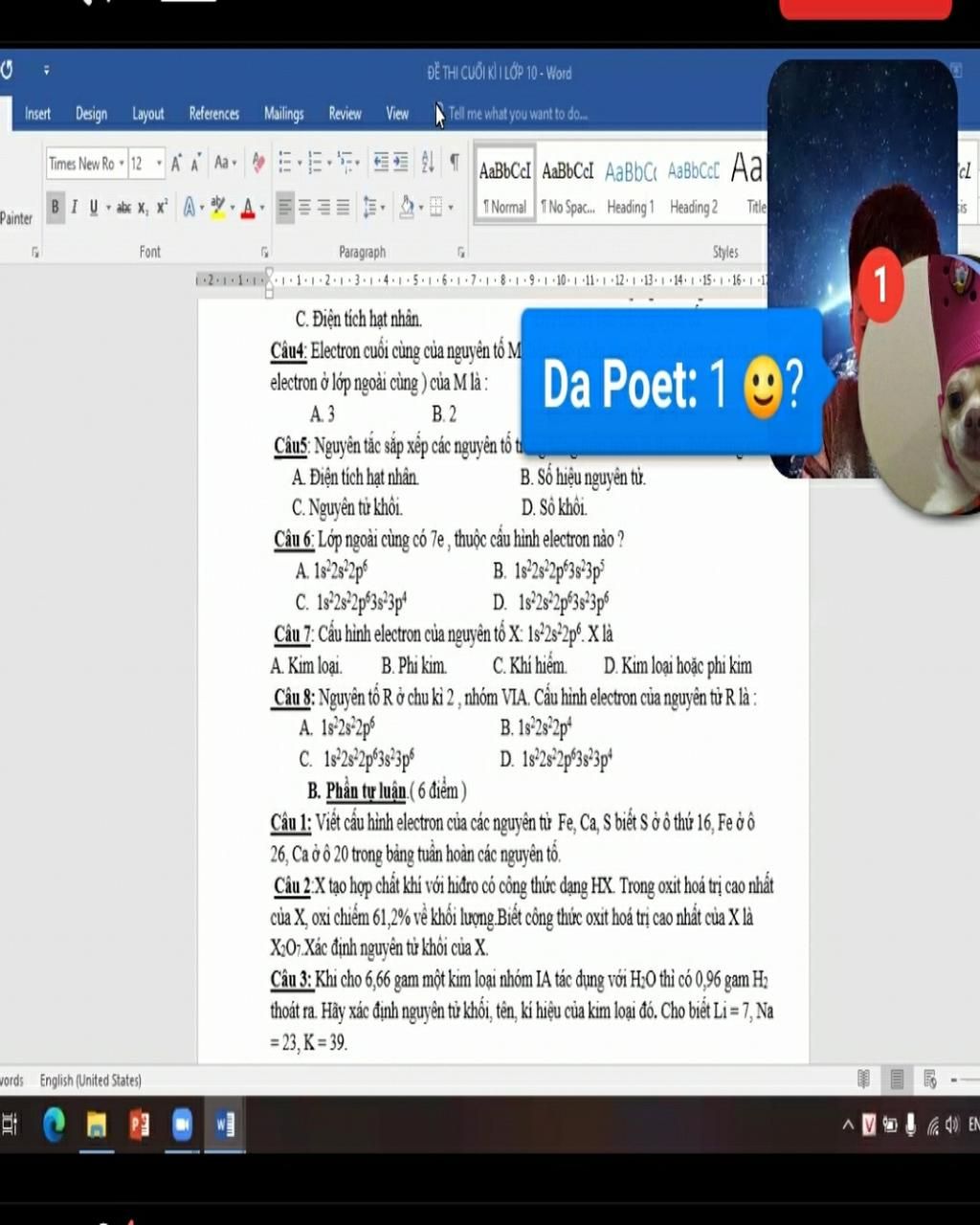Viewport: 980px width, 1225px height.
Task: Click English (United States) language indicator
Action: coord(91,1080)
